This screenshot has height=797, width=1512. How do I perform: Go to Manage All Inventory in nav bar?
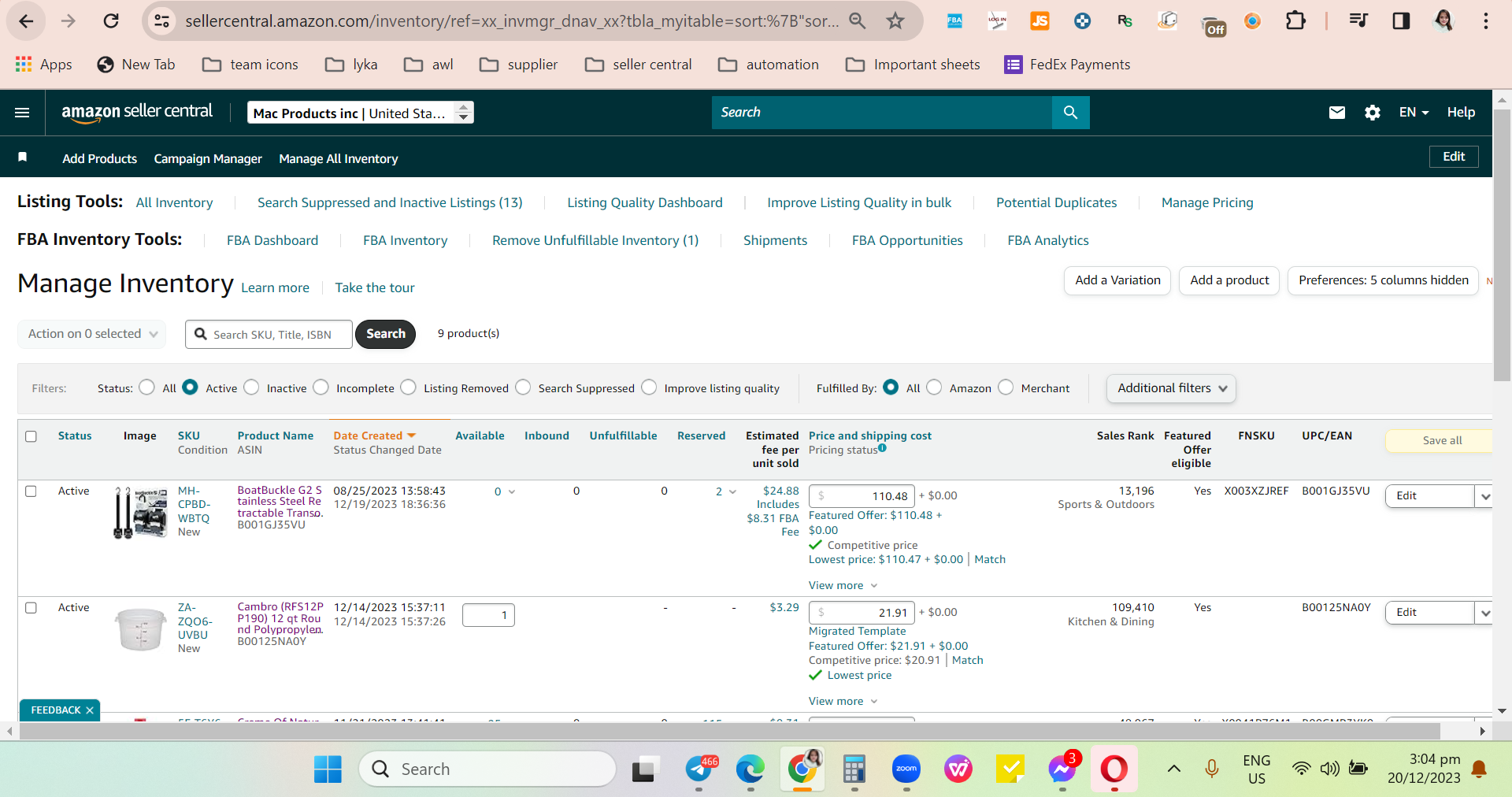[x=339, y=158]
